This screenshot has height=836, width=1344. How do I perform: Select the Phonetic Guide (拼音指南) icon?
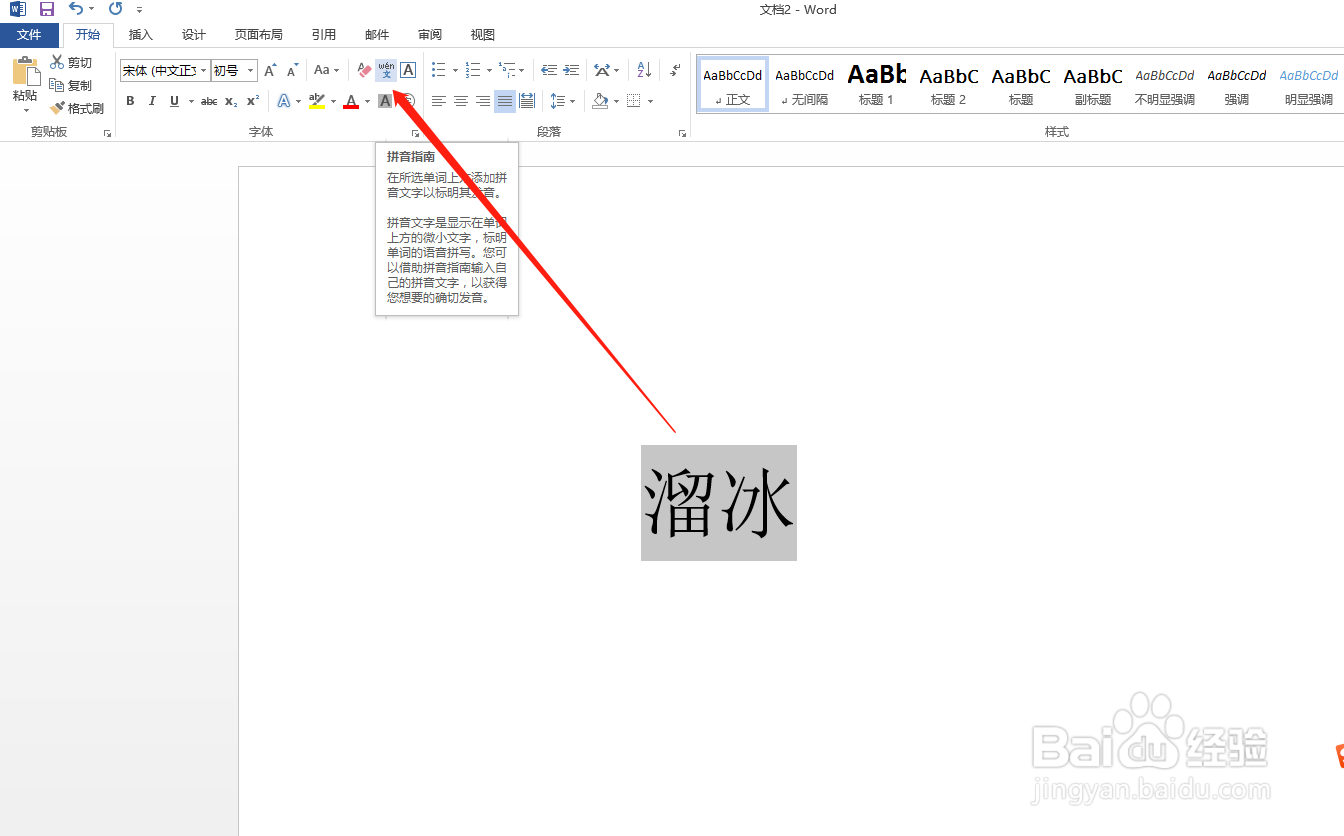click(386, 70)
